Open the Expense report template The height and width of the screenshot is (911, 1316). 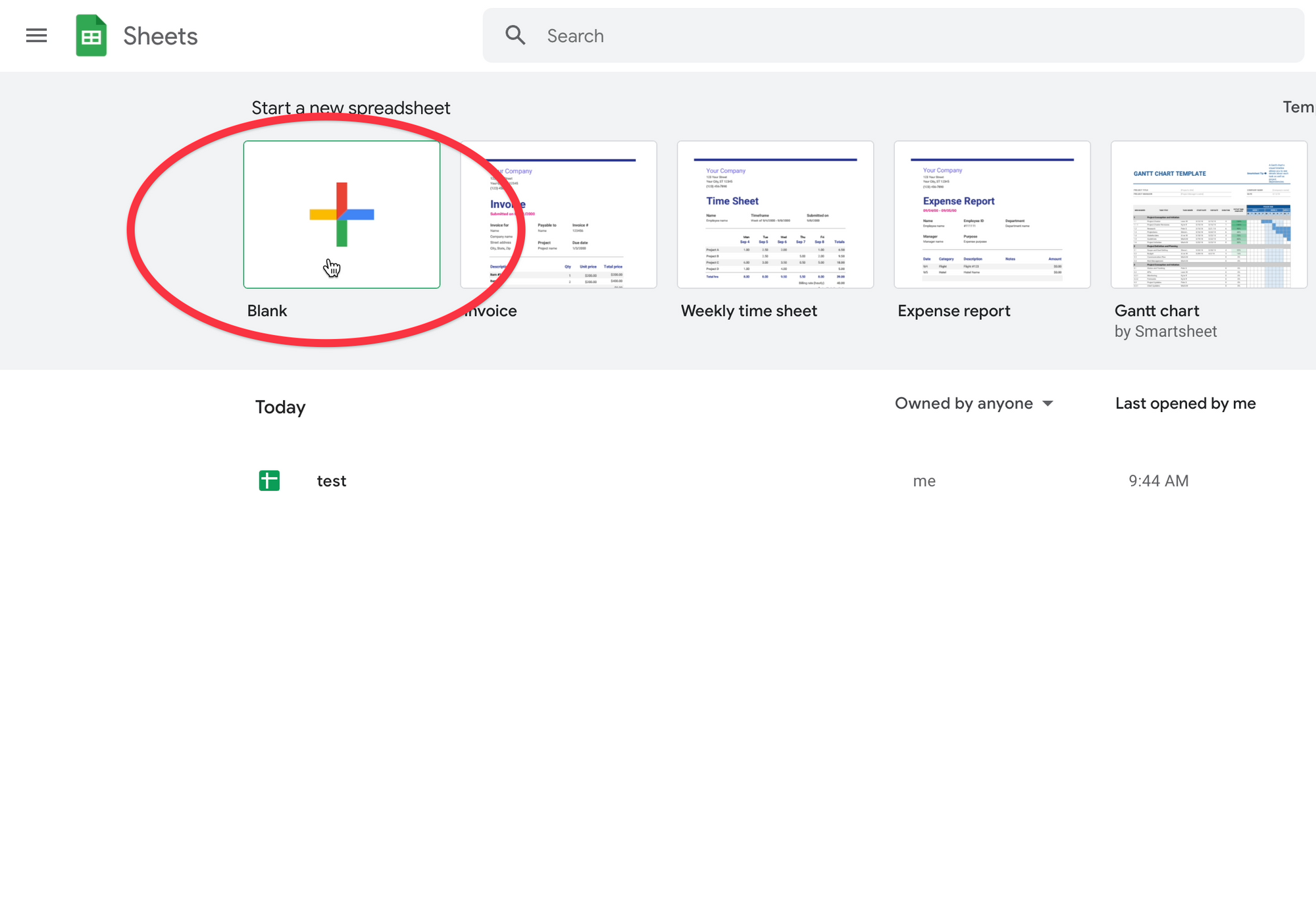pyautogui.click(x=992, y=214)
